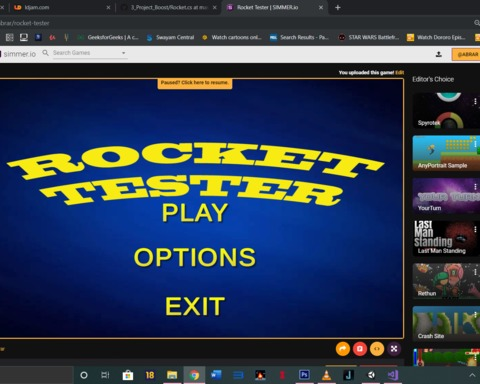Click OPTIONS in the game menu
Image resolution: width=480 pixels, height=384 pixels.
coord(195,257)
